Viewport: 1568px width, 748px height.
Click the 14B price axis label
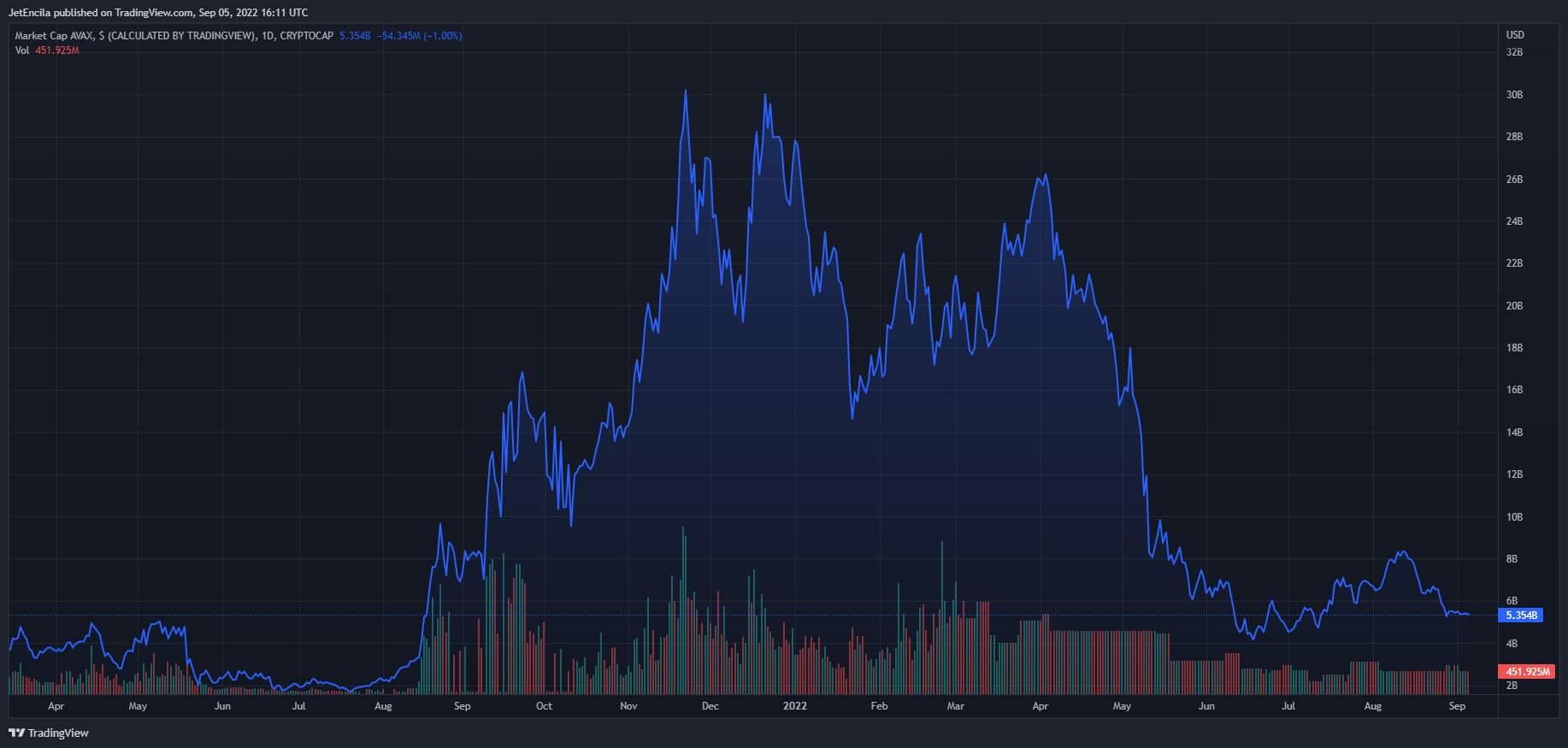(x=1514, y=433)
